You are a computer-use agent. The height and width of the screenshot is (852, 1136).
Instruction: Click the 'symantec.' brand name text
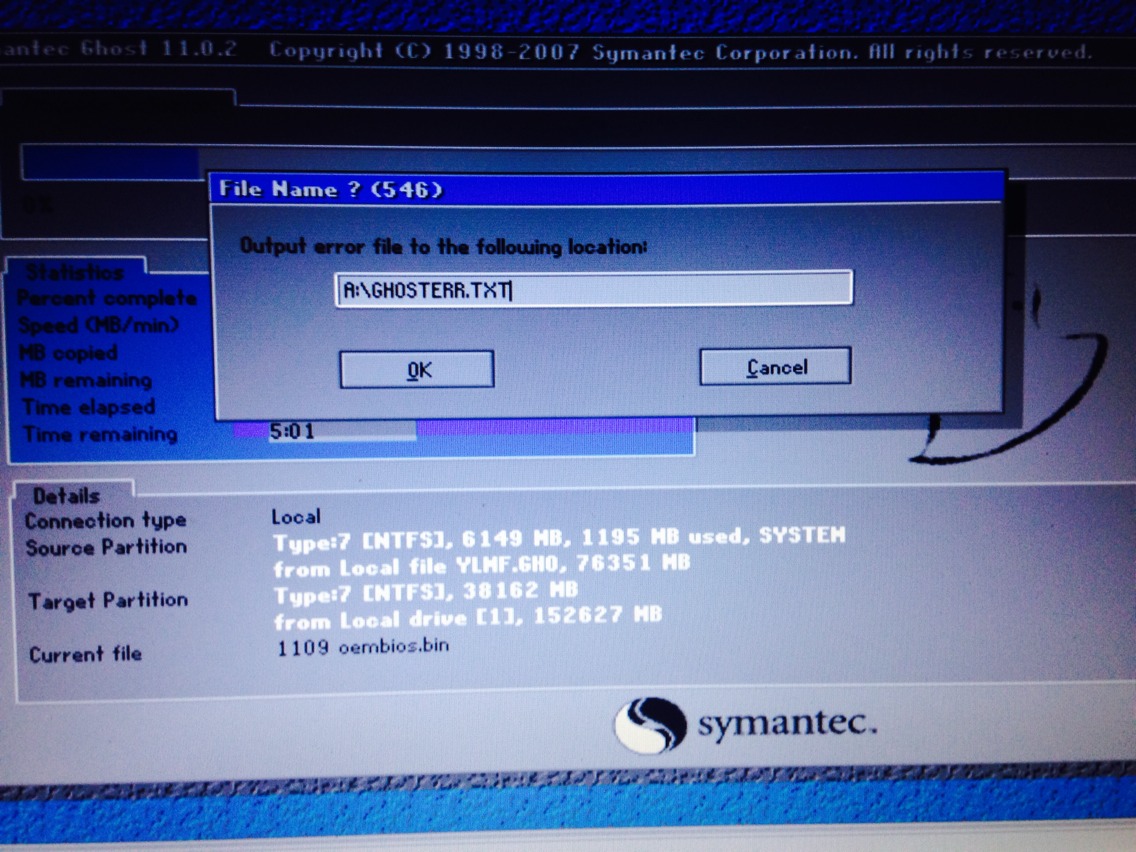pyautogui.click(x=788, y=723)
